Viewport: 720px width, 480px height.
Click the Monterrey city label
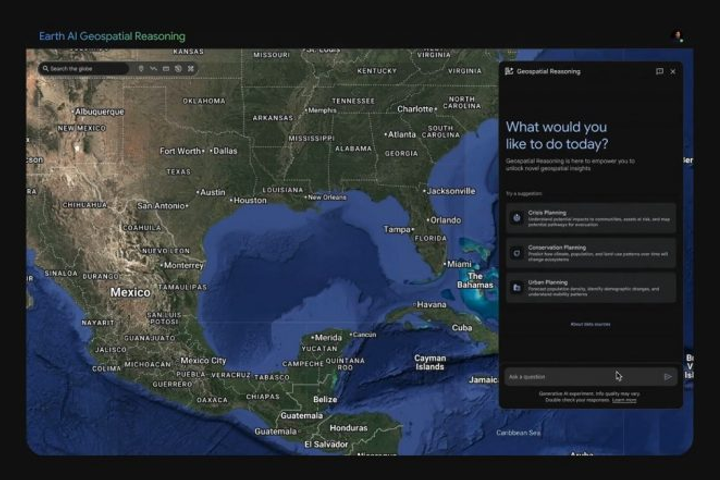(x=182, y=265)
